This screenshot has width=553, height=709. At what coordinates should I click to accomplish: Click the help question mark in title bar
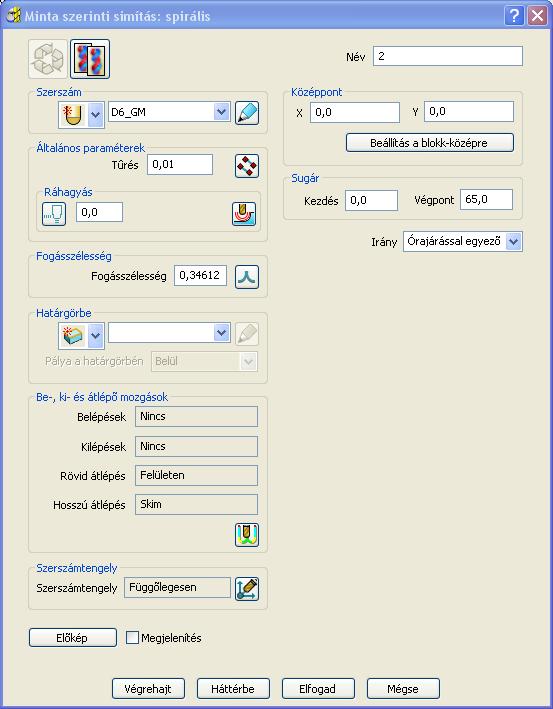[x=514, y=16]
